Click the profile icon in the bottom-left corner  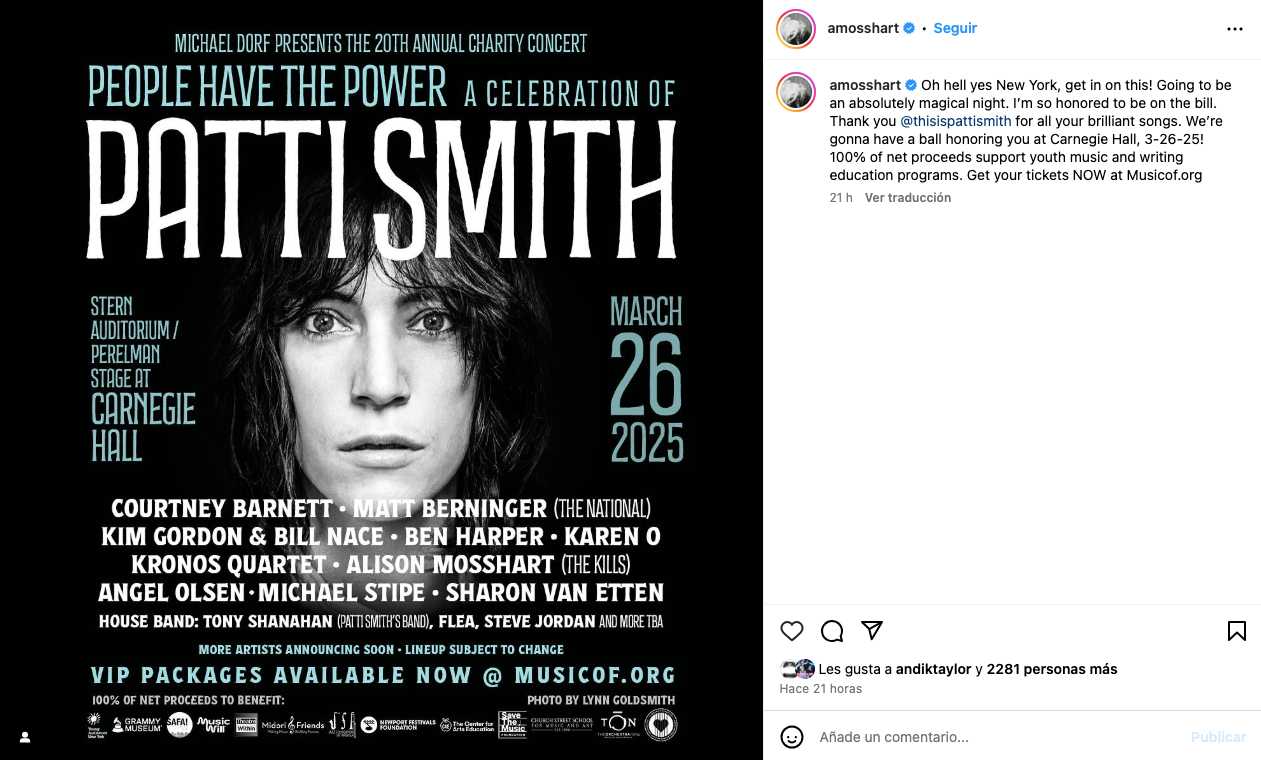24,737
